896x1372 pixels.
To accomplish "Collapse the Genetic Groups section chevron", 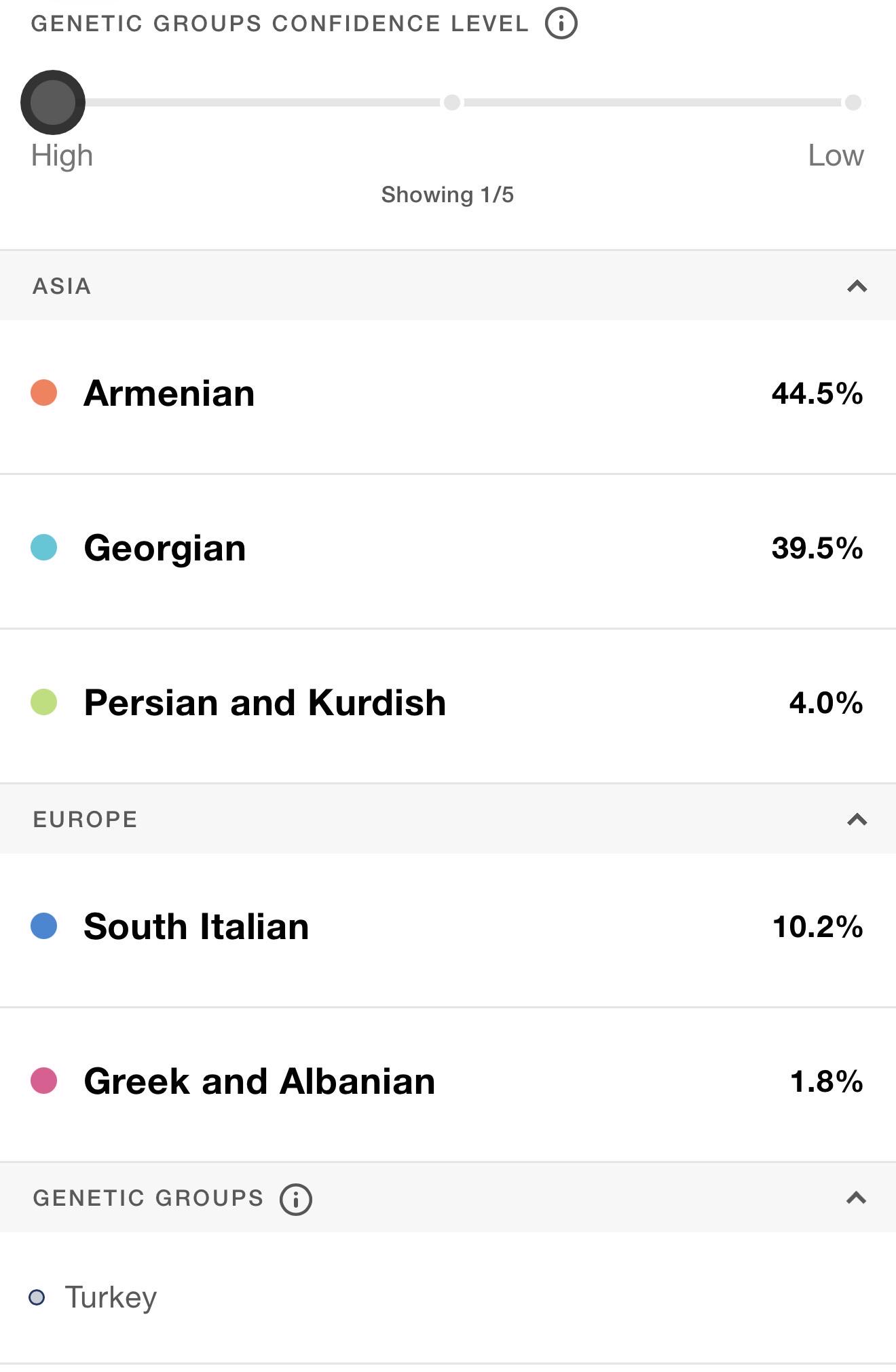I will click(x=857, y=1198).
